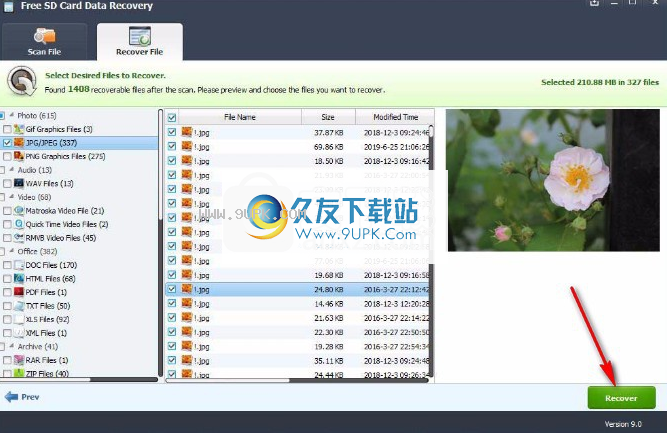Select the file row sized 22.30 KB

tap(297, 332)
